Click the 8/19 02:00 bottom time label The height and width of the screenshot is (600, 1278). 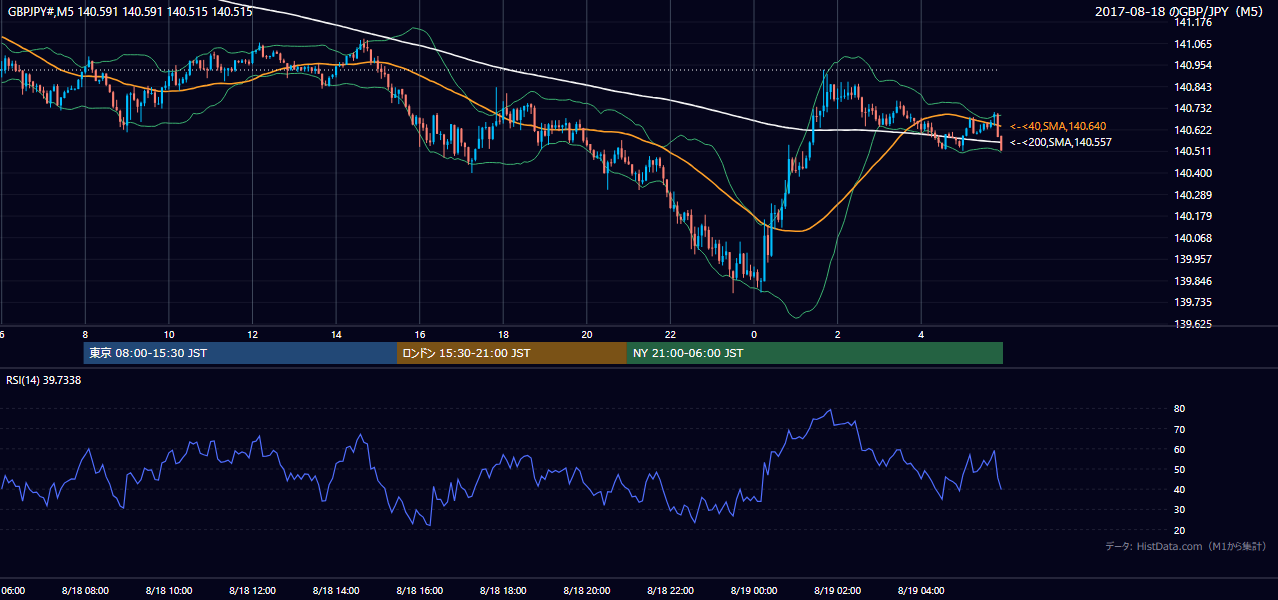pos(837,591)
